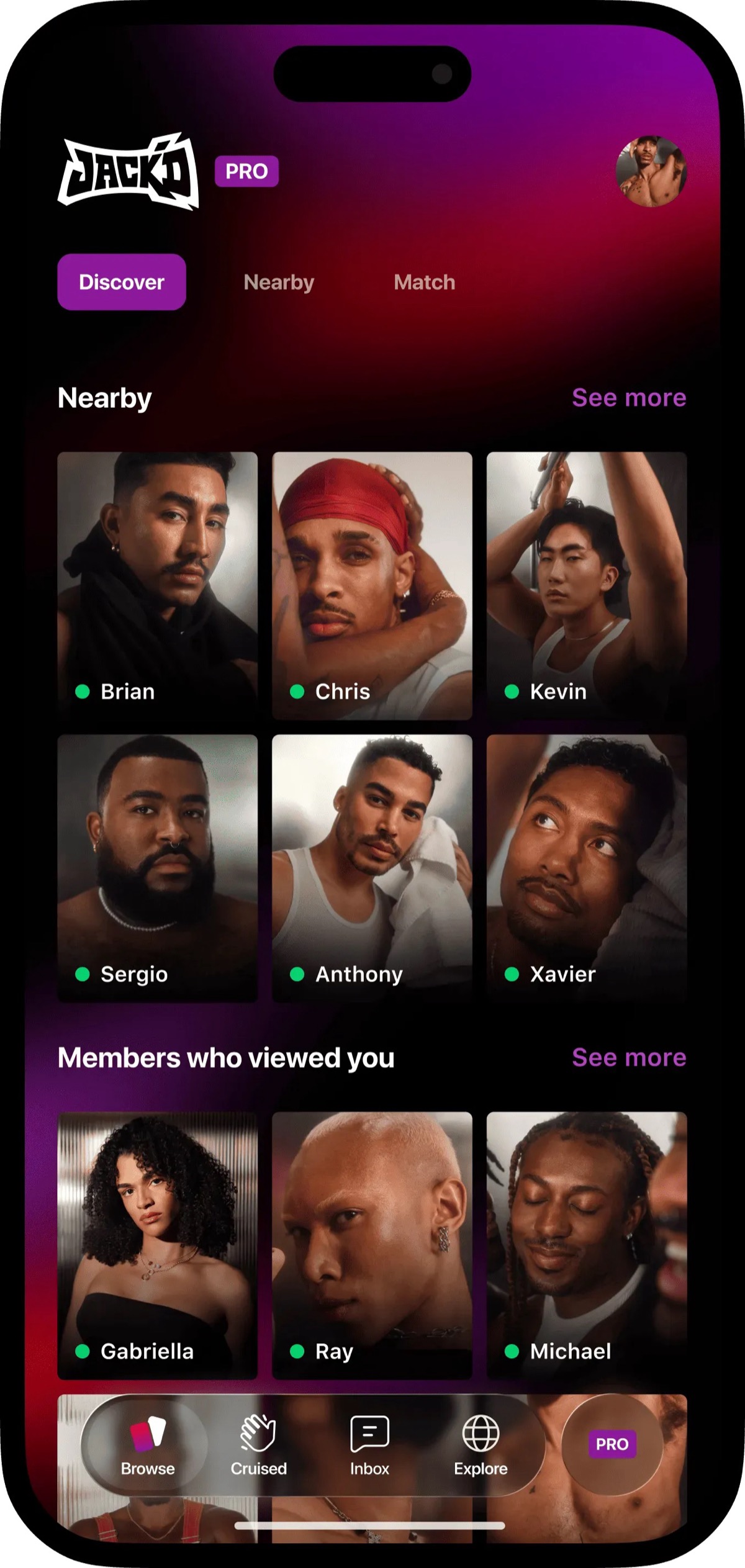This screenshot has width=745, height=1568.
Task: Tap the PRO badge next to logo
Action: tap(246, 171)
